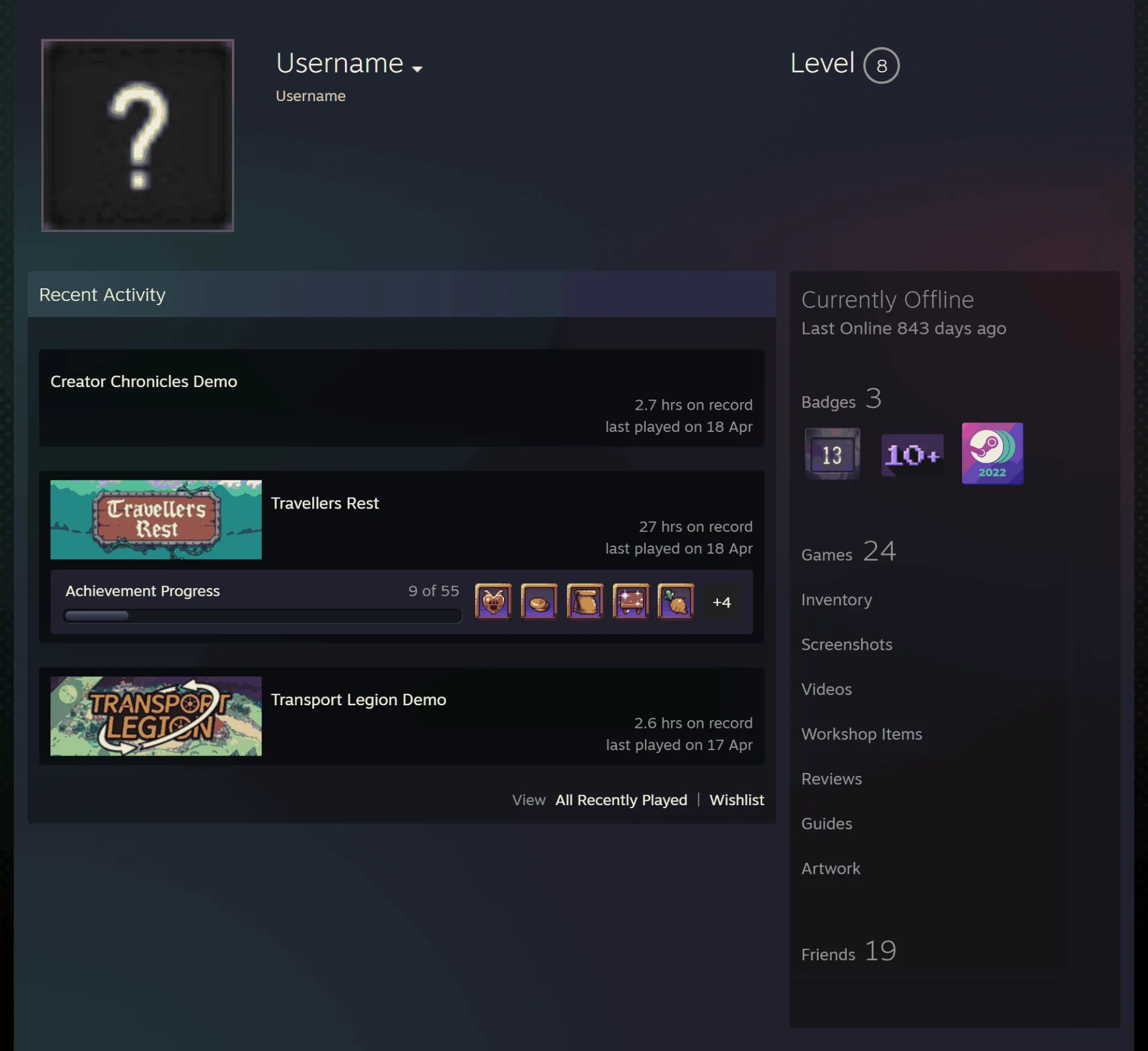Go to Workshop Items
The height and width of the screenshot is (1051, 1148).
point(862,734)
